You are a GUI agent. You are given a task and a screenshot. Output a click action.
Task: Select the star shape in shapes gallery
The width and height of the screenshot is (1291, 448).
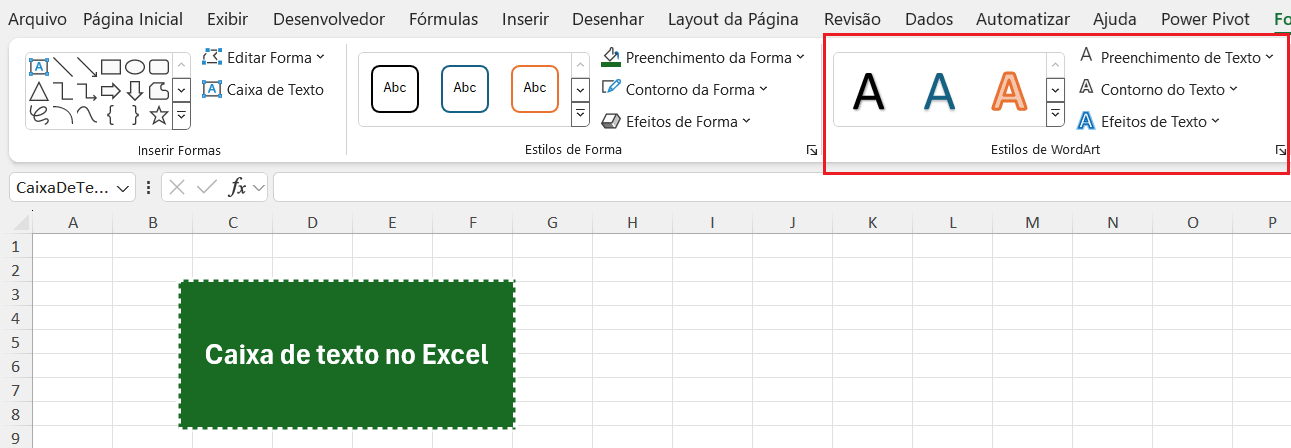point(158,115)
